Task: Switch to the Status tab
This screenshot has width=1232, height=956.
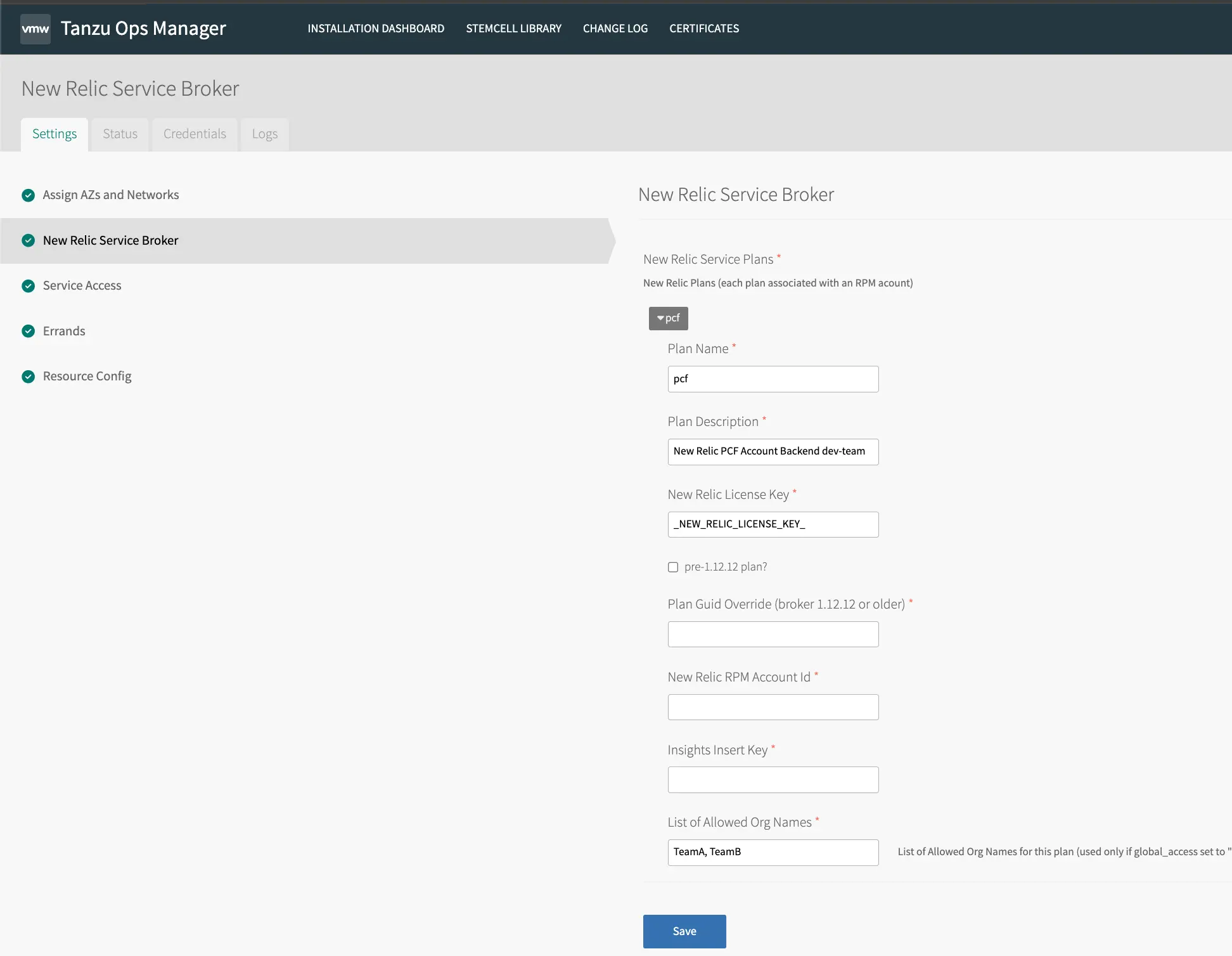Action: pyautogui.click(x=120, y=133)
